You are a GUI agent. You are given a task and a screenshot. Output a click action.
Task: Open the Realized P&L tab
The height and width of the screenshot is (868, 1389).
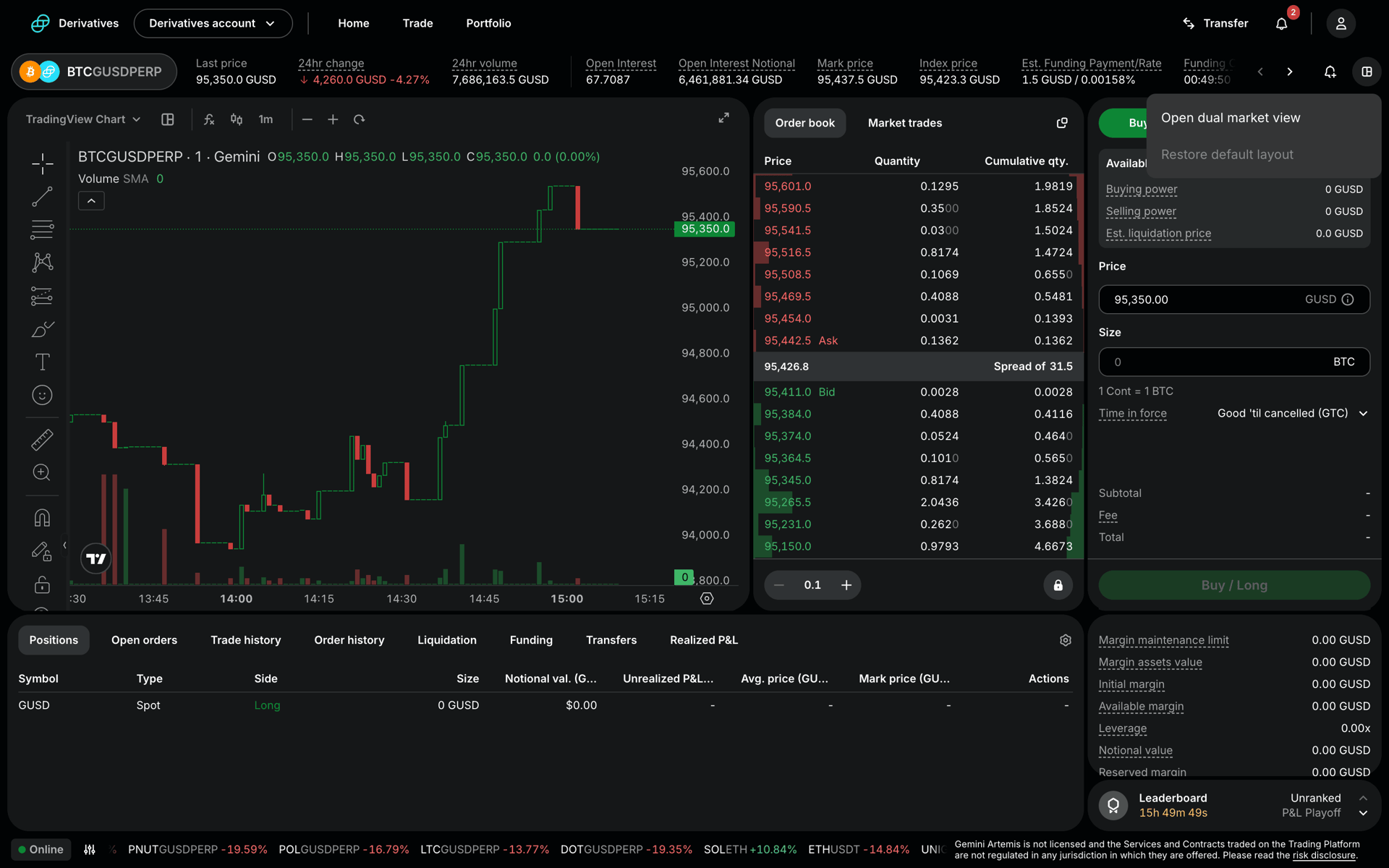(704, 640)
